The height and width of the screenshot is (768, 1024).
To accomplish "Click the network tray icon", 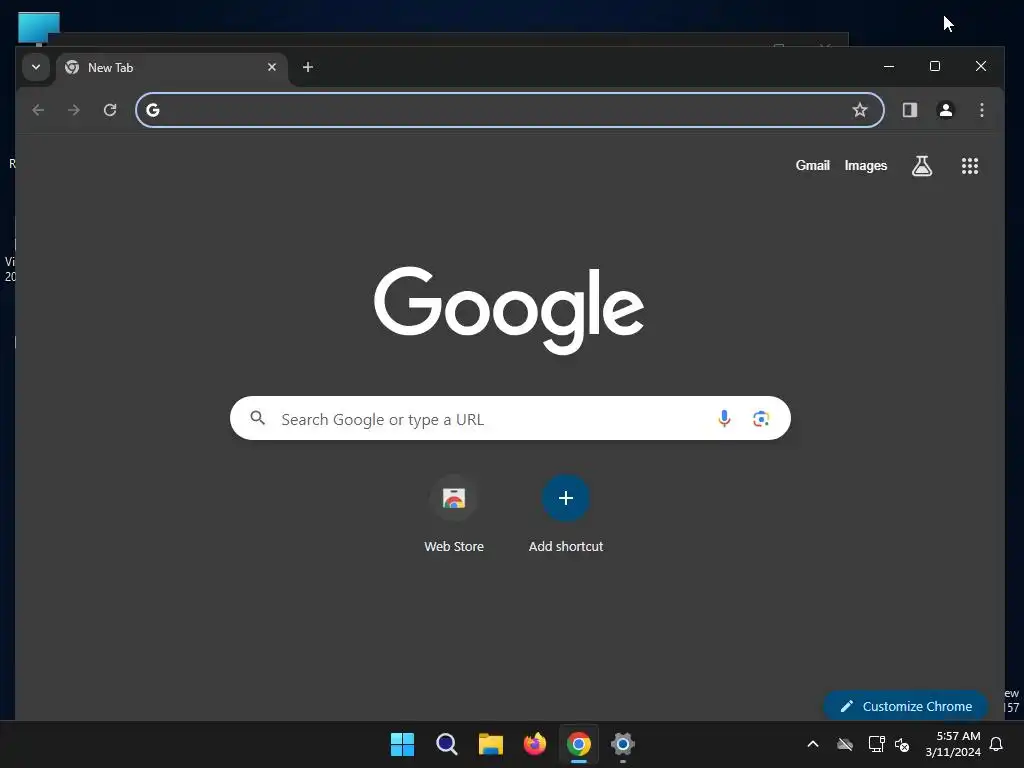I will [876, 744].
